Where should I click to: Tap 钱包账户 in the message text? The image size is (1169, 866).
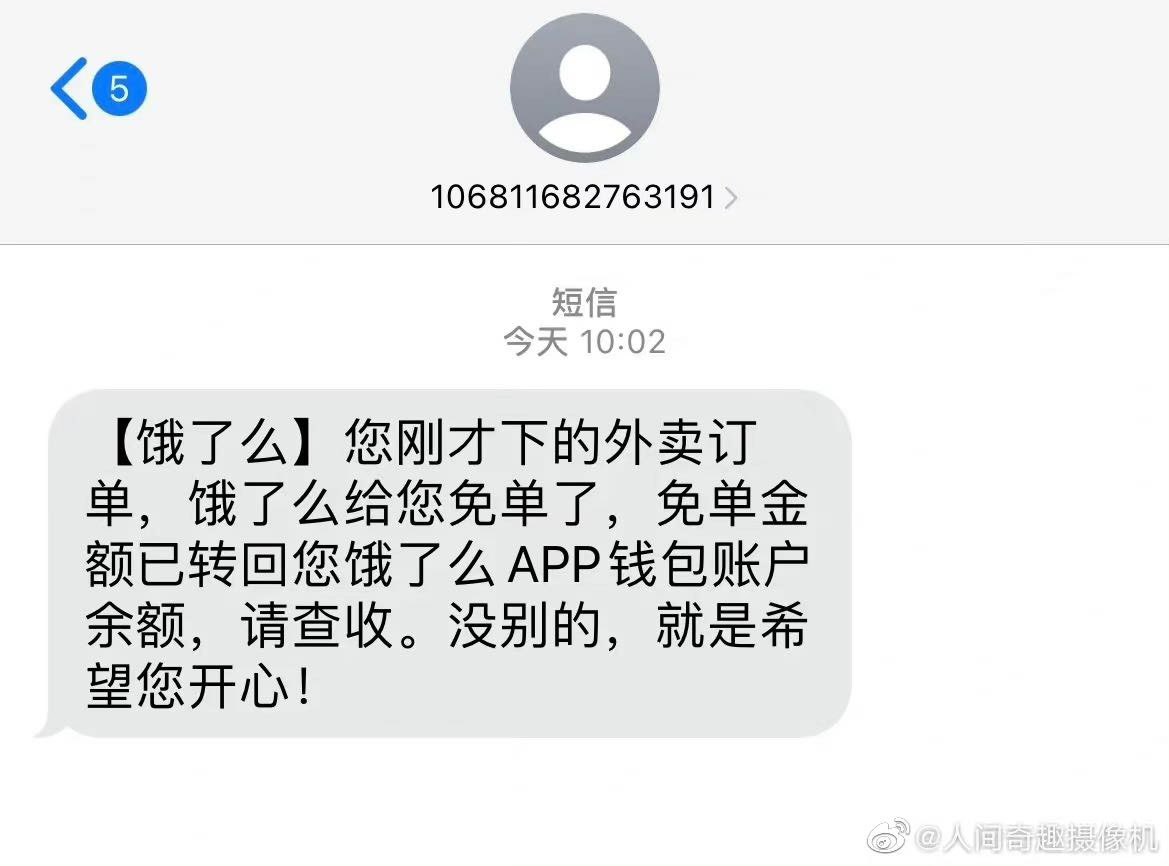pyautogui.click(x=709, y=564)
